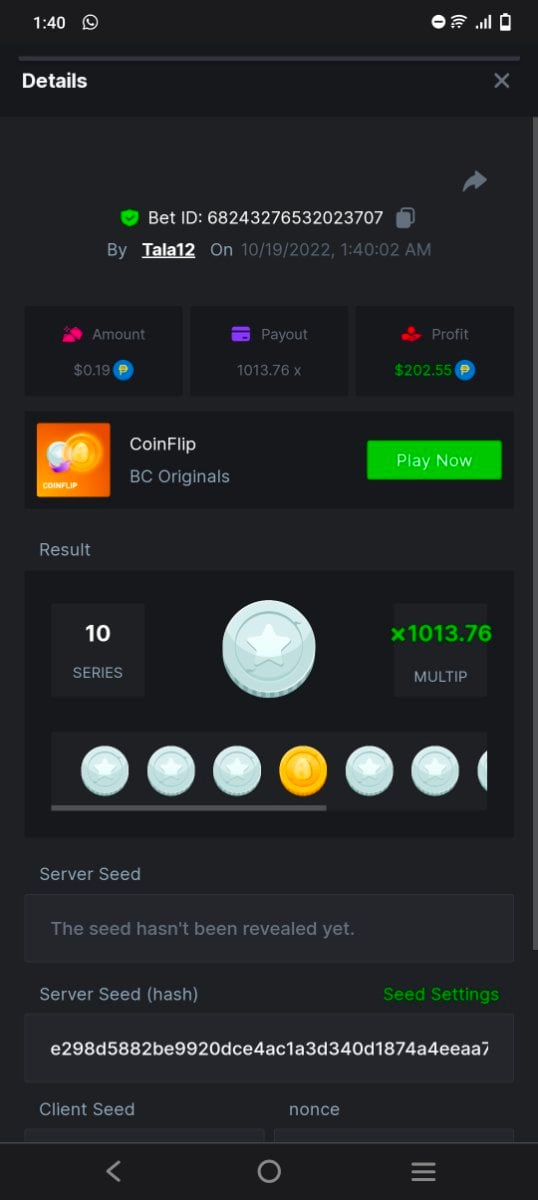Select the Server Seed hash field
The height and width of the screenshot is (1200, 538).
coord(269,1048)
